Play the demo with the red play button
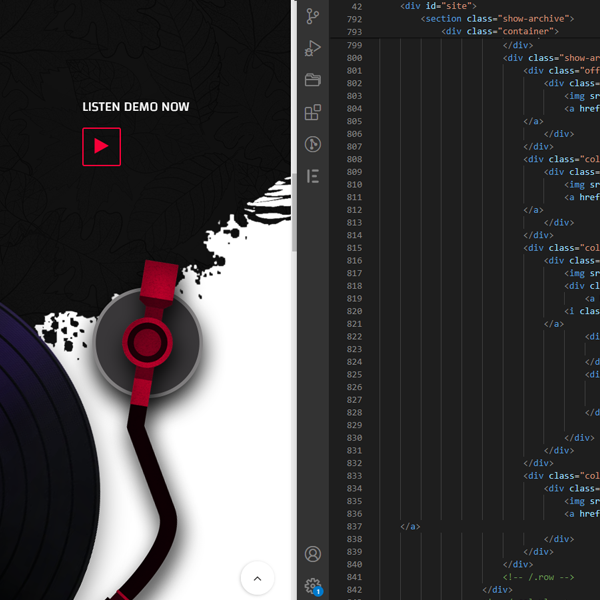 101,146
